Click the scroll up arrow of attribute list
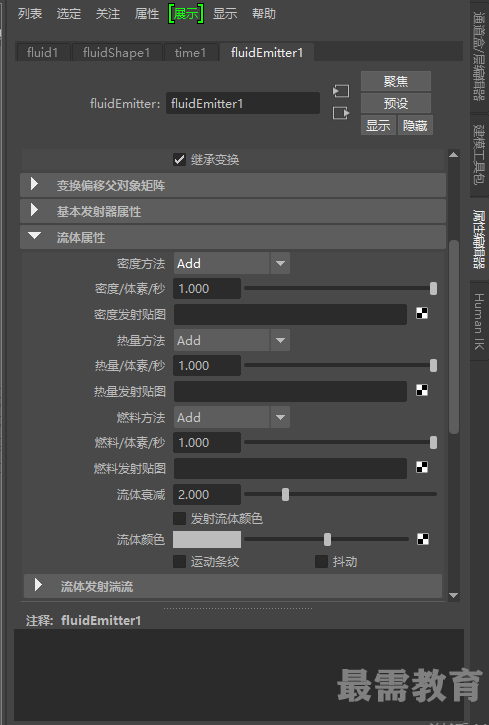Image resolution: width=489 pixels, height=725 pixels. tap(453, 155)
